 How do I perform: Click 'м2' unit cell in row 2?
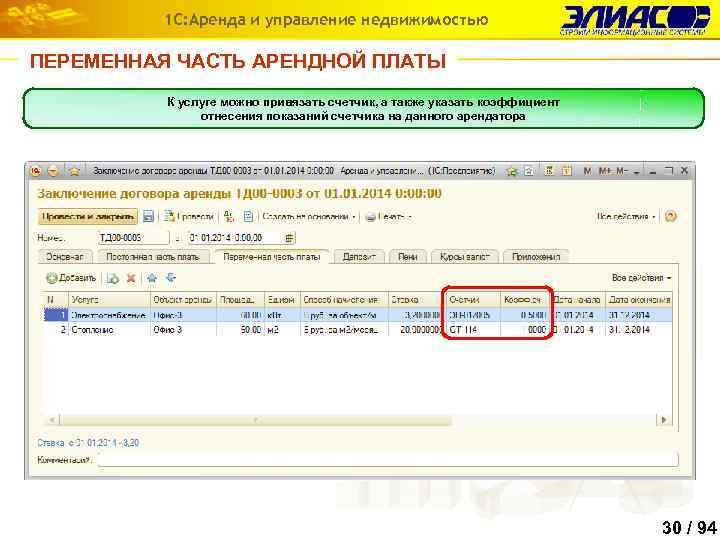282,330
